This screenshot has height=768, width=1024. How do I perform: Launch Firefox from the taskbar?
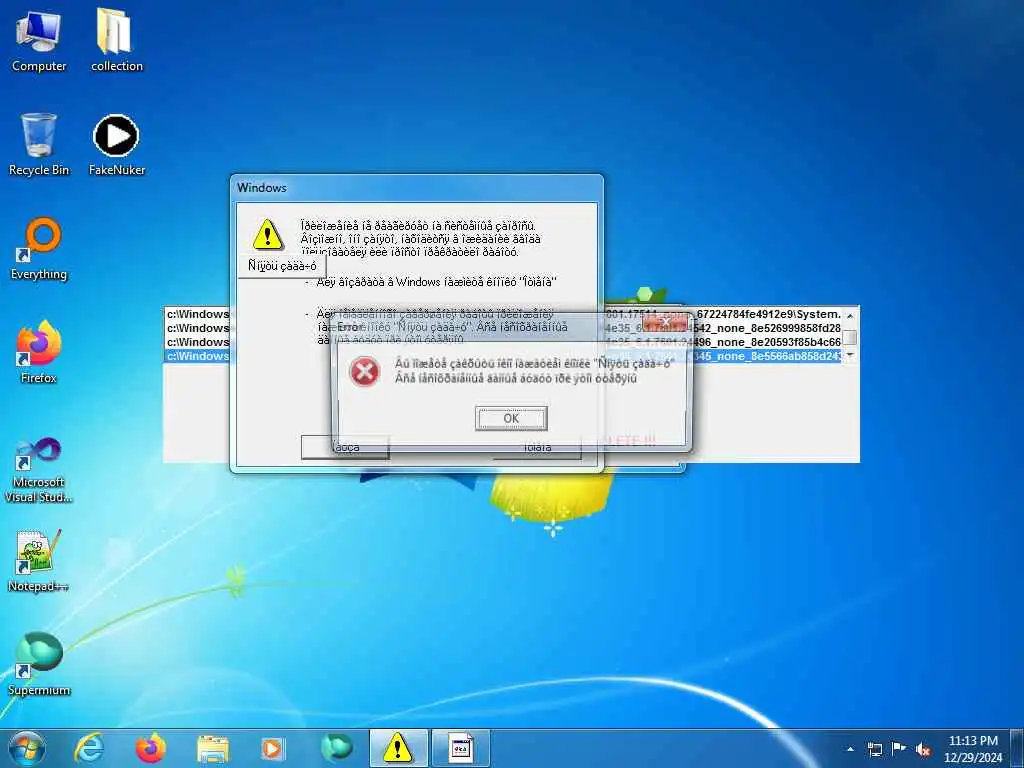pos(150,748)
